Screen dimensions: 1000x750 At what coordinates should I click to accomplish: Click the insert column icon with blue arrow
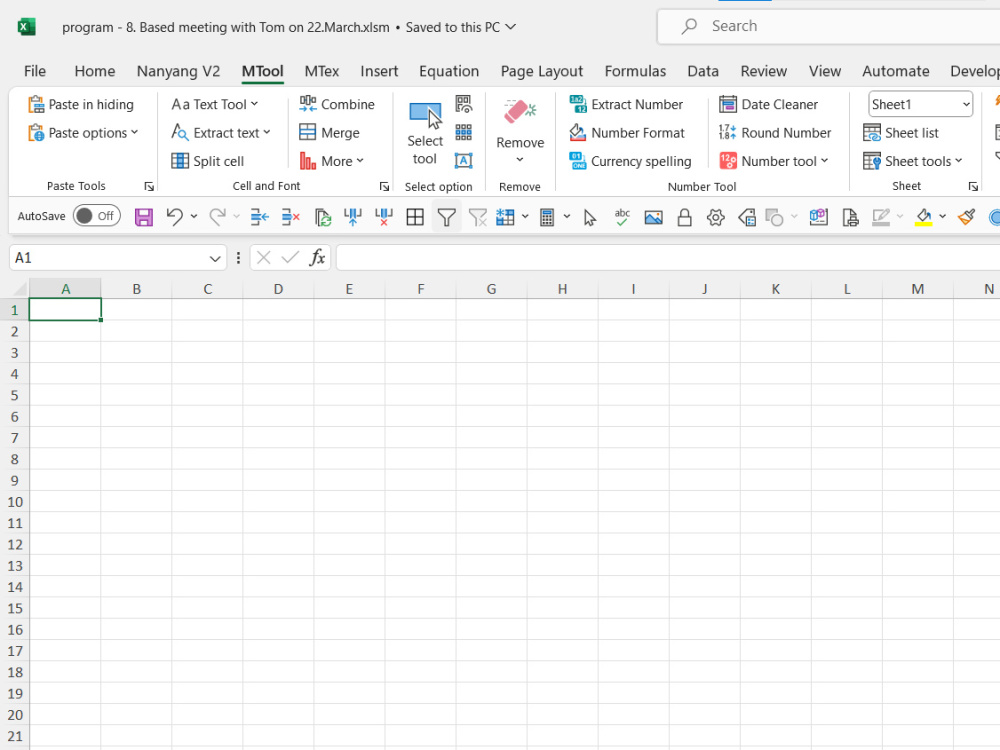click(353, 217)
